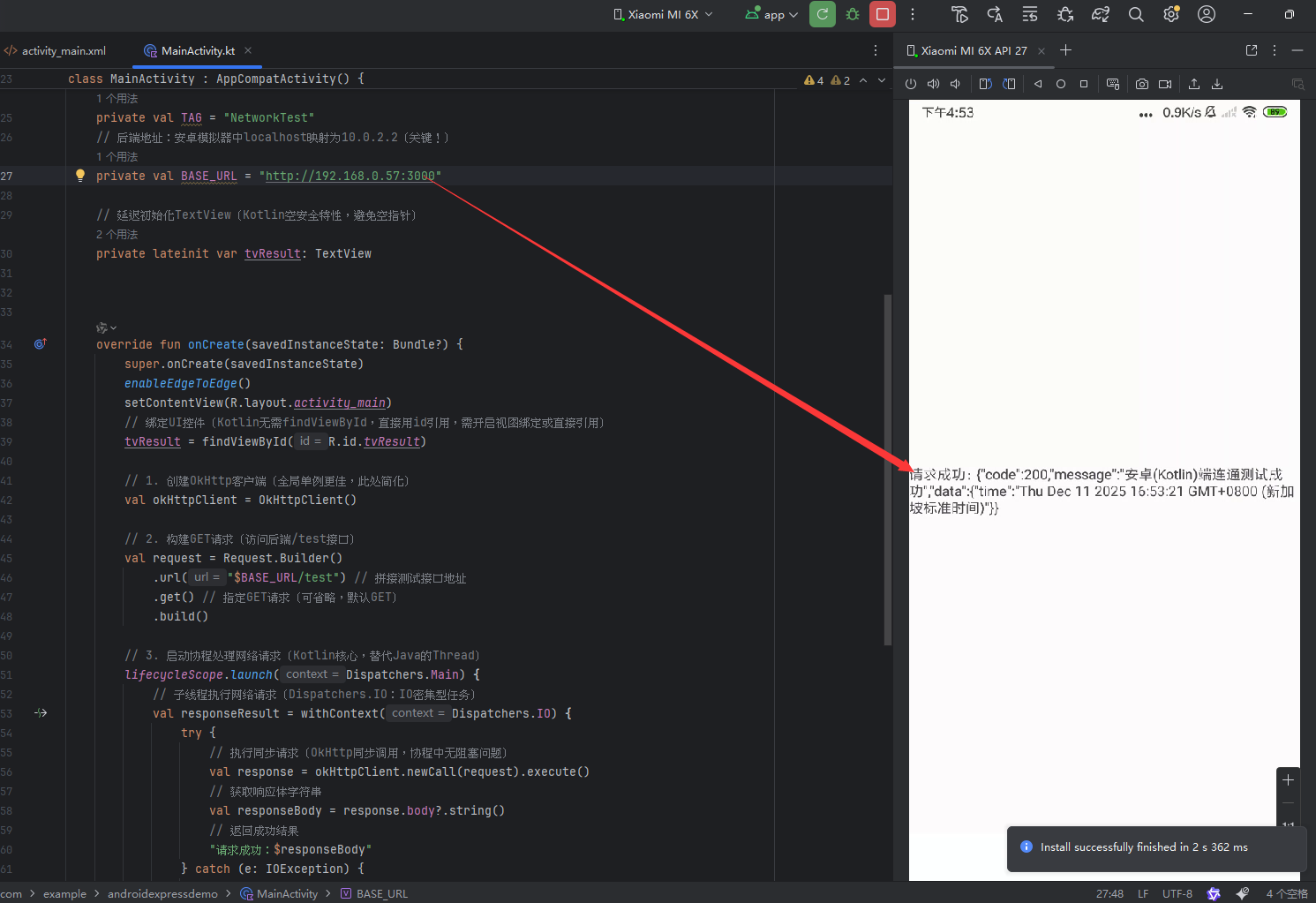Click the '1 个用法' hint above TAG

point(117,99)
